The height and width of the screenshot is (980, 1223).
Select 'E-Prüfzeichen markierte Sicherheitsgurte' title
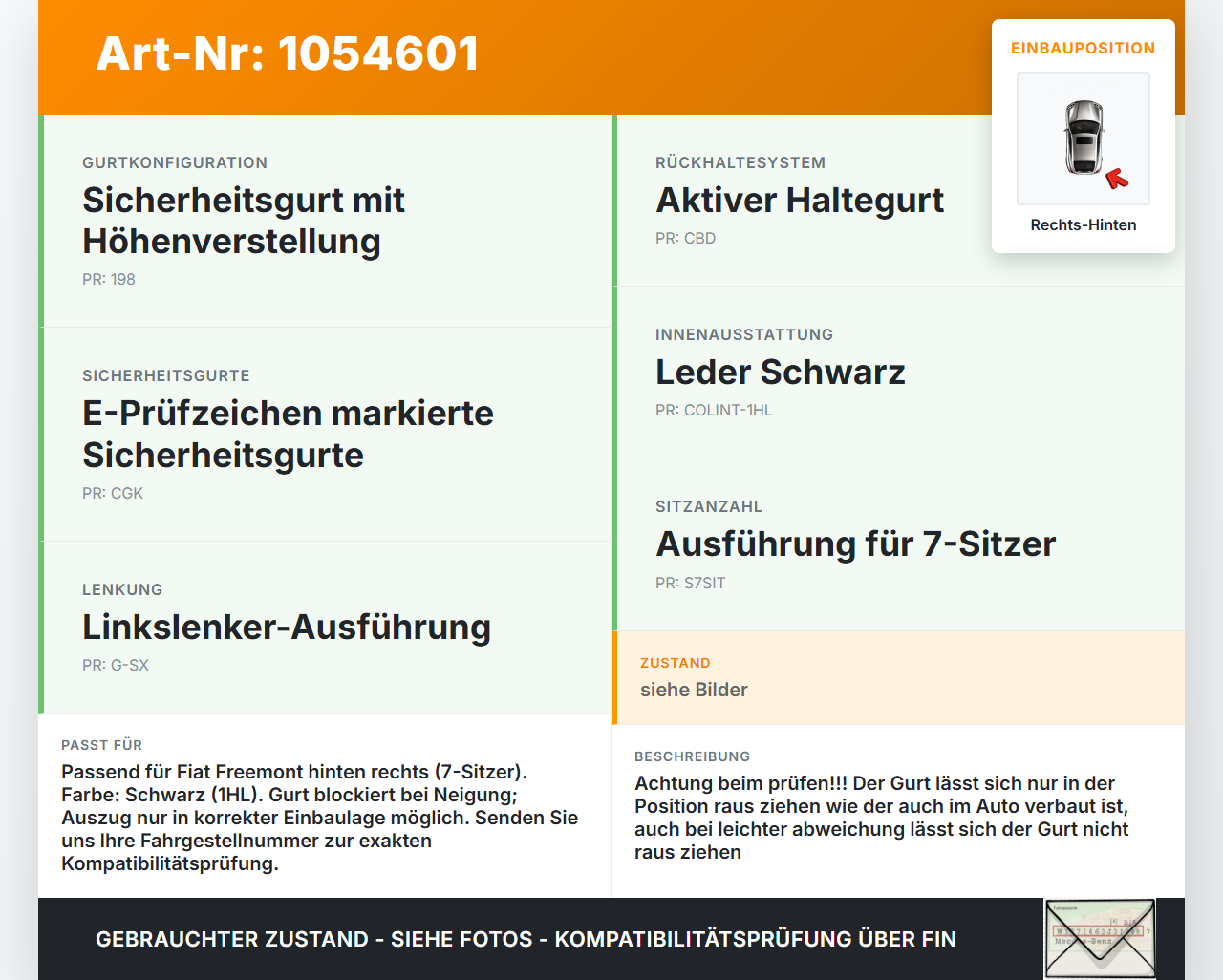pos(288,434)
